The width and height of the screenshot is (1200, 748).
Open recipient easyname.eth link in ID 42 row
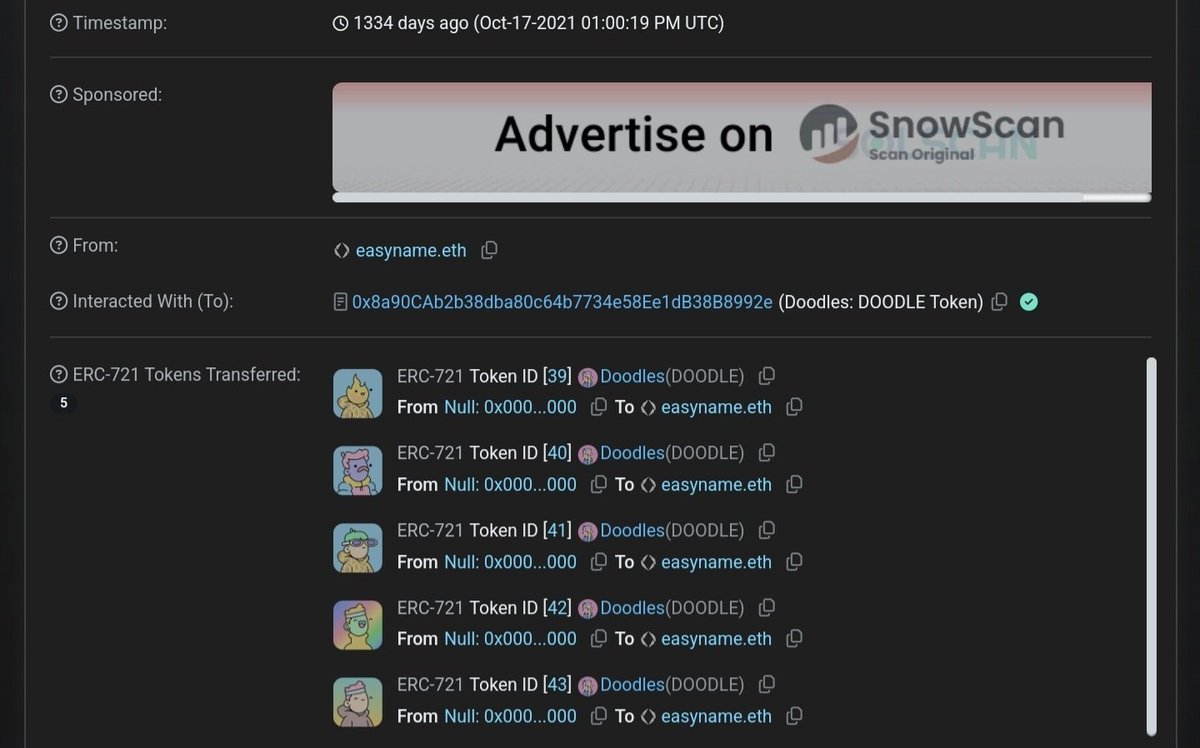[716, 638]
